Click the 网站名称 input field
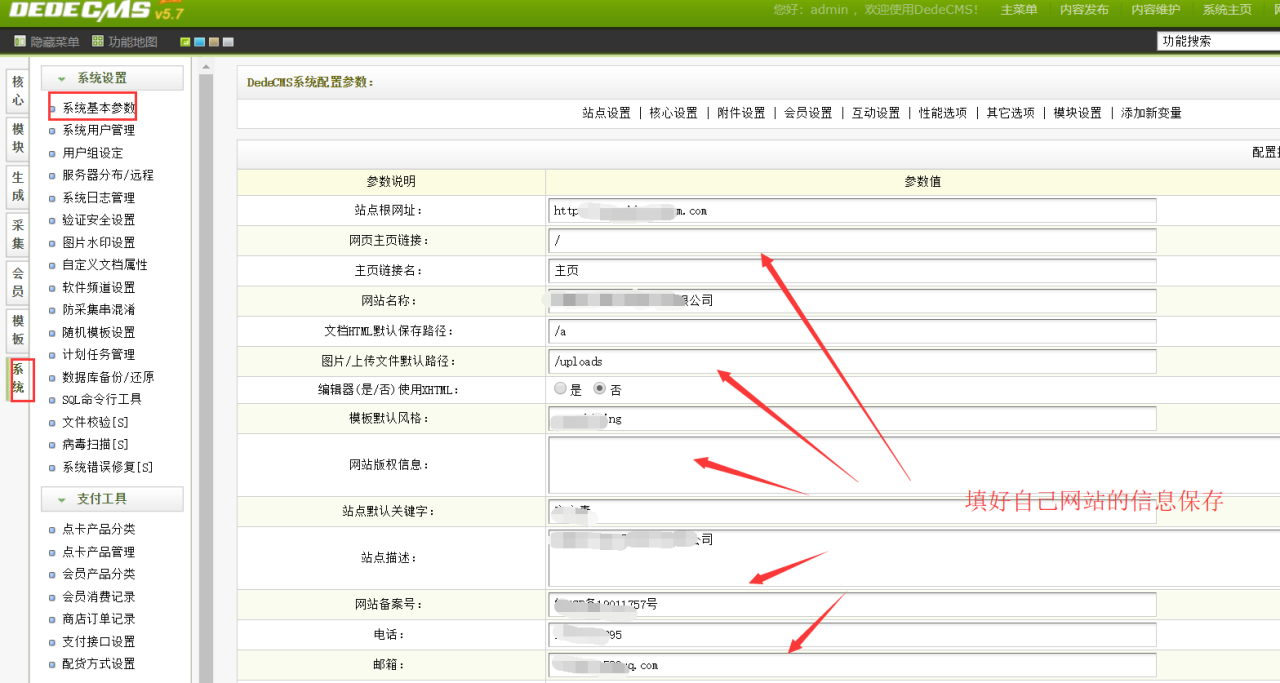 click(x=852, y=300)
